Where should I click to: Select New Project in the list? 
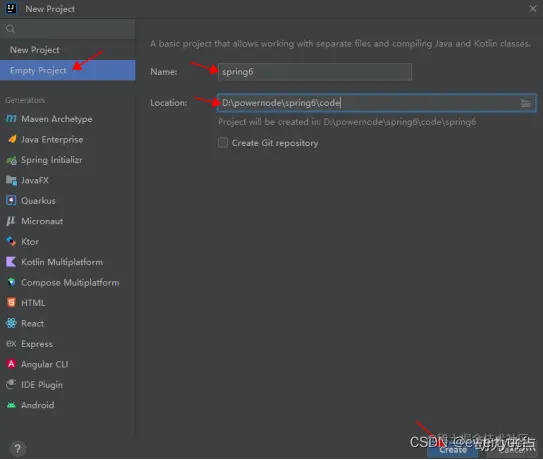[68, 50]
